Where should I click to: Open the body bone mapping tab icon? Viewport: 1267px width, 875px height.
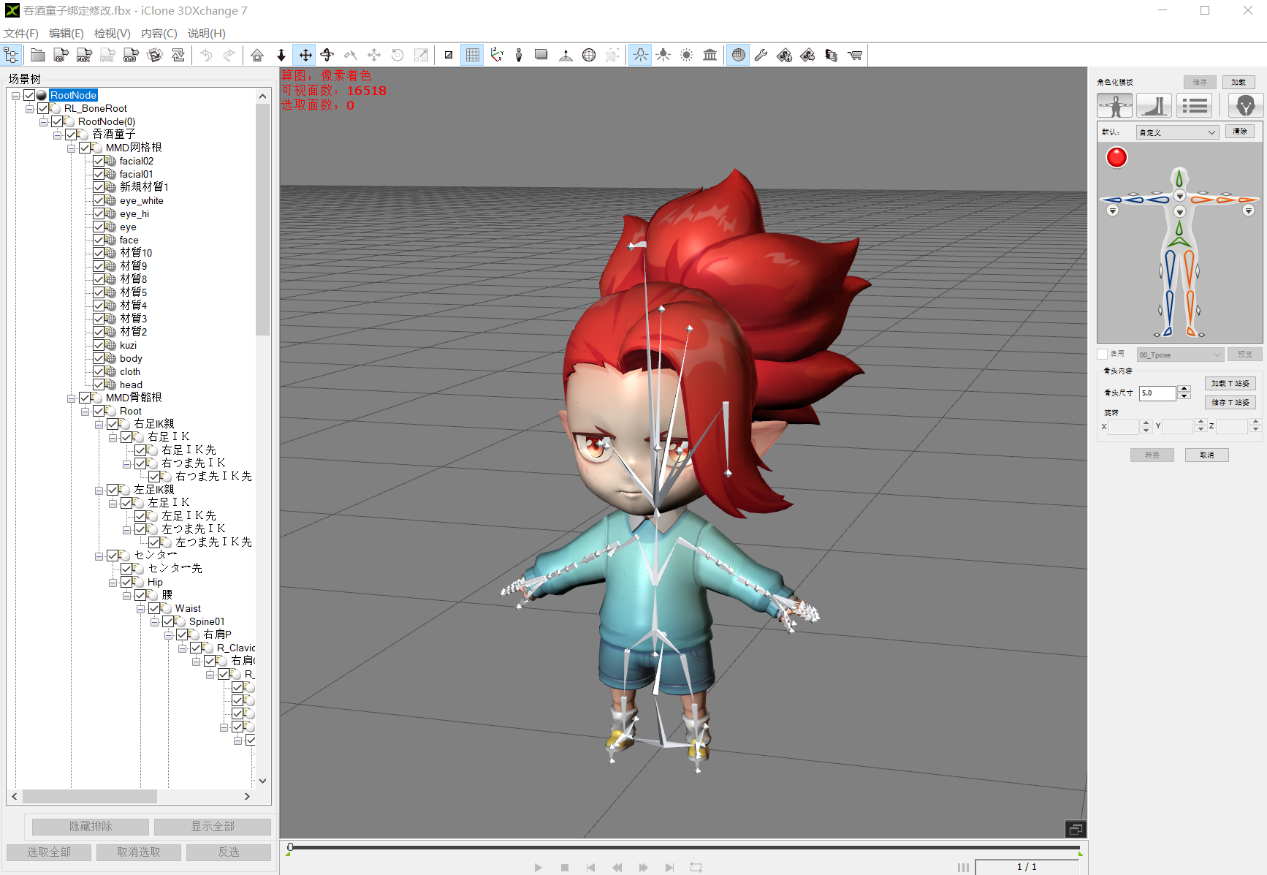pyautogui.click(x=1115, y=105)
